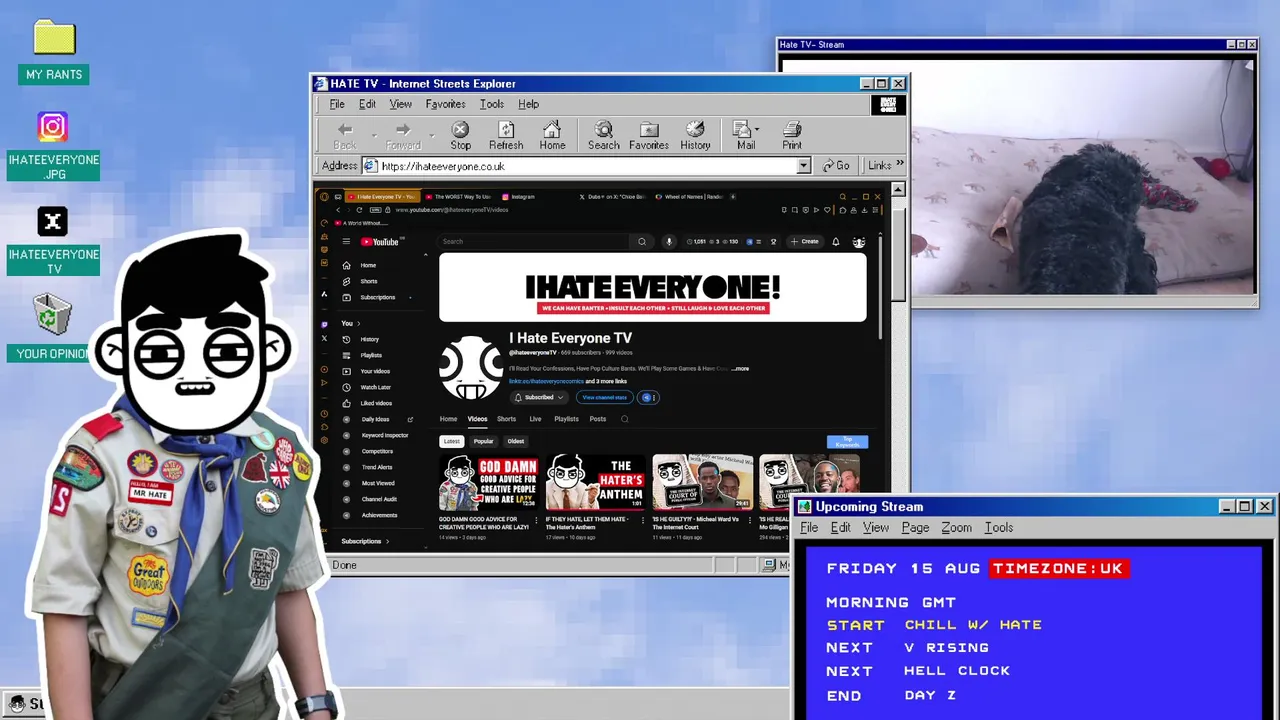
Task: Expand the address bar dropdown arrow
Action: coord(803,166)
